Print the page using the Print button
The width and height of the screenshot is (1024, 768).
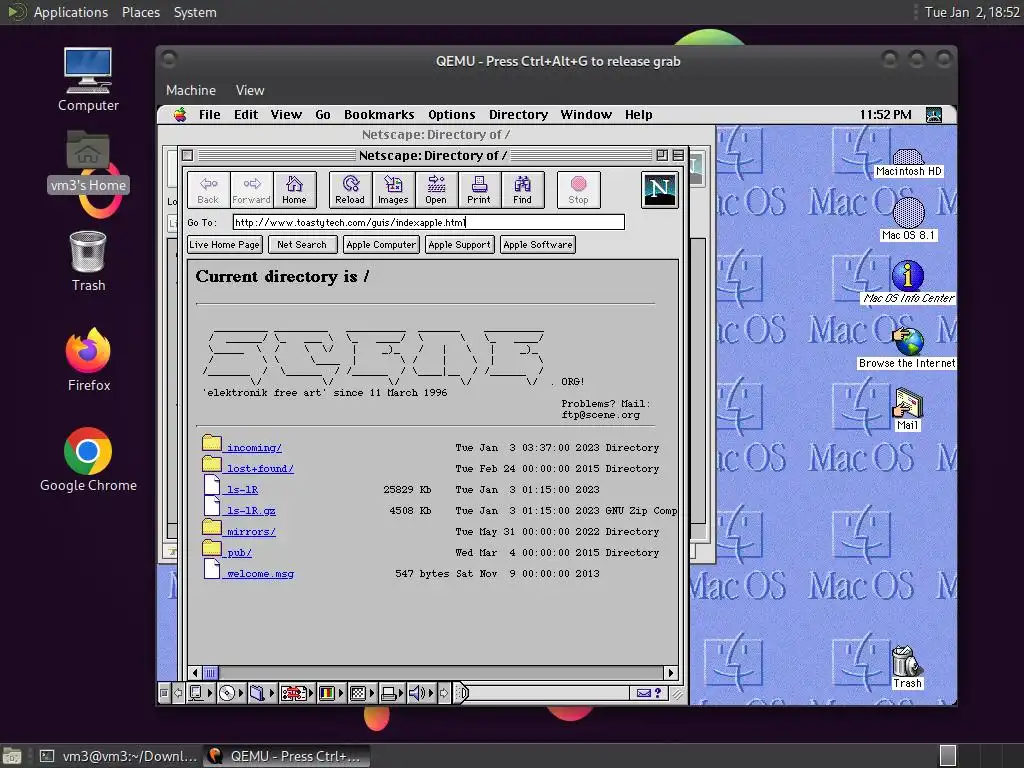479,190
